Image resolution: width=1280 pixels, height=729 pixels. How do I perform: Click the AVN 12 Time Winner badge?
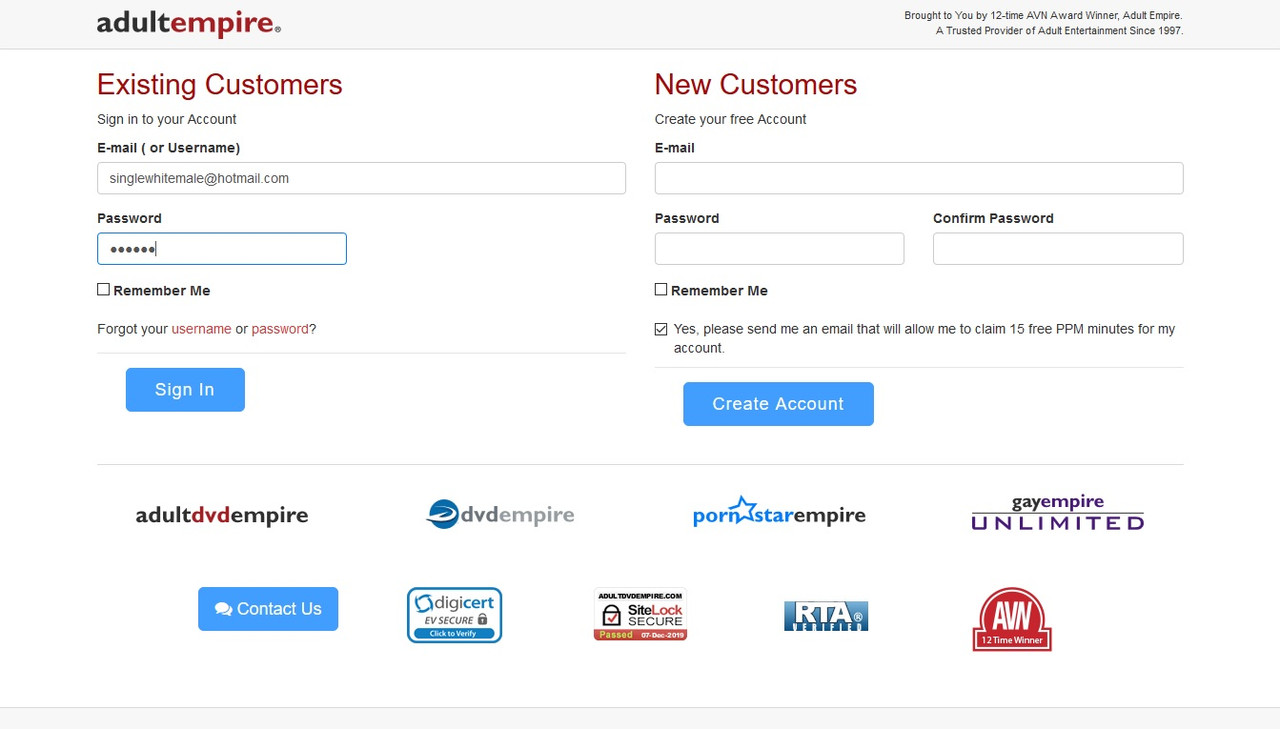[x=1012, y=619]
